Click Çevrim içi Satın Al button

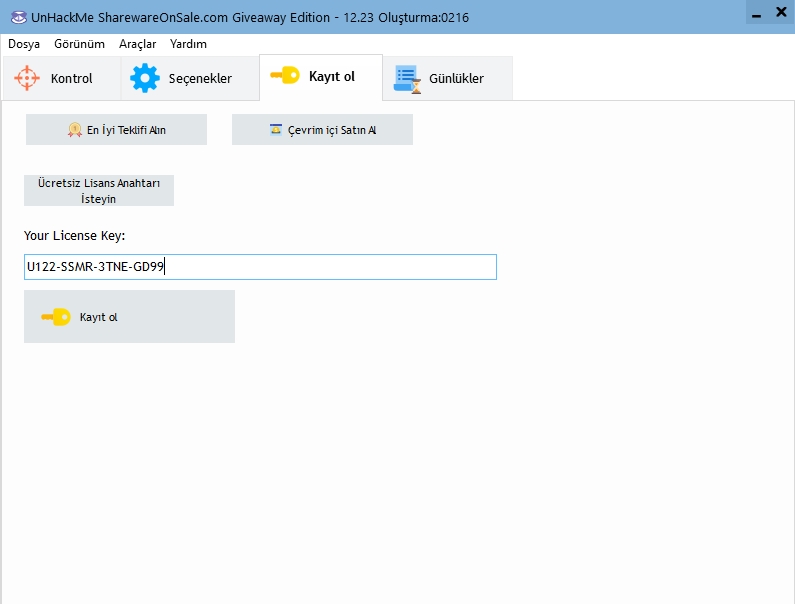(322, 130)
